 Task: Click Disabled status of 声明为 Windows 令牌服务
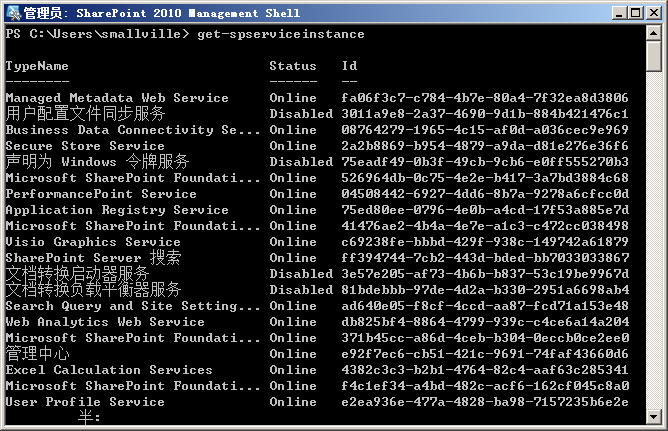[x=301, y=162]
